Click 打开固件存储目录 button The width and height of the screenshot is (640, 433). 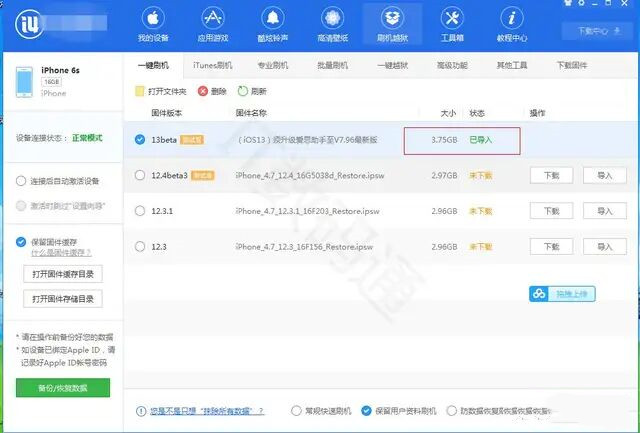click(x=63, y=299)
